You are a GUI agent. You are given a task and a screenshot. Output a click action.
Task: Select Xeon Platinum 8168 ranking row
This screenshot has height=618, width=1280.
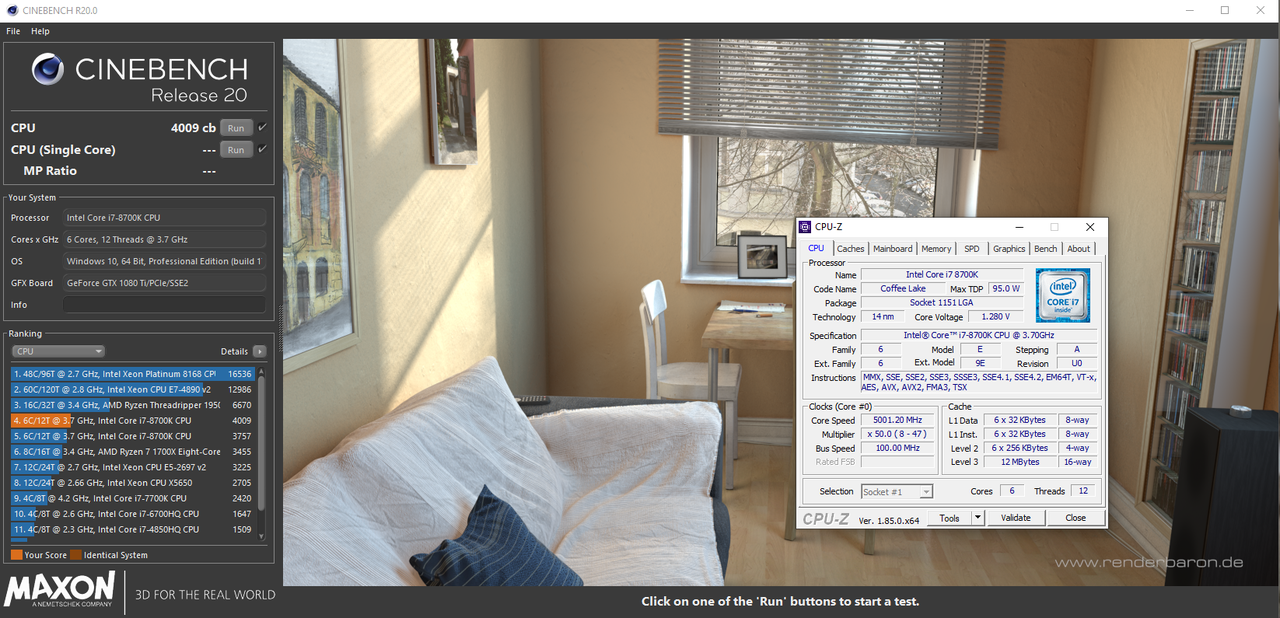(x=133, y=374)
